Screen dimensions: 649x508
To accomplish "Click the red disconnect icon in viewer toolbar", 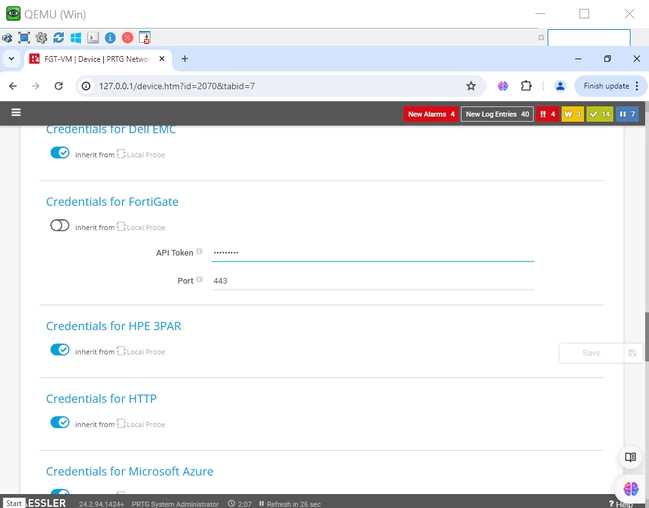I will coord(127,38).
